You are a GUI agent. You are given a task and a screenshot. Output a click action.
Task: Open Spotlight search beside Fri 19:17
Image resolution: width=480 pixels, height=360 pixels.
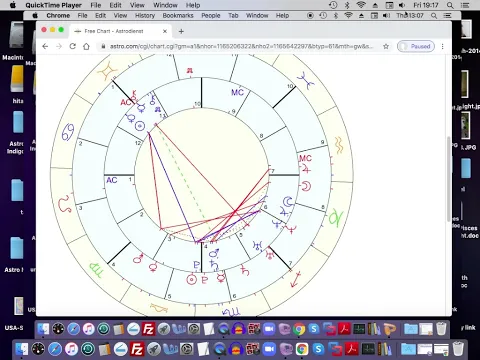tap(450, 5)
